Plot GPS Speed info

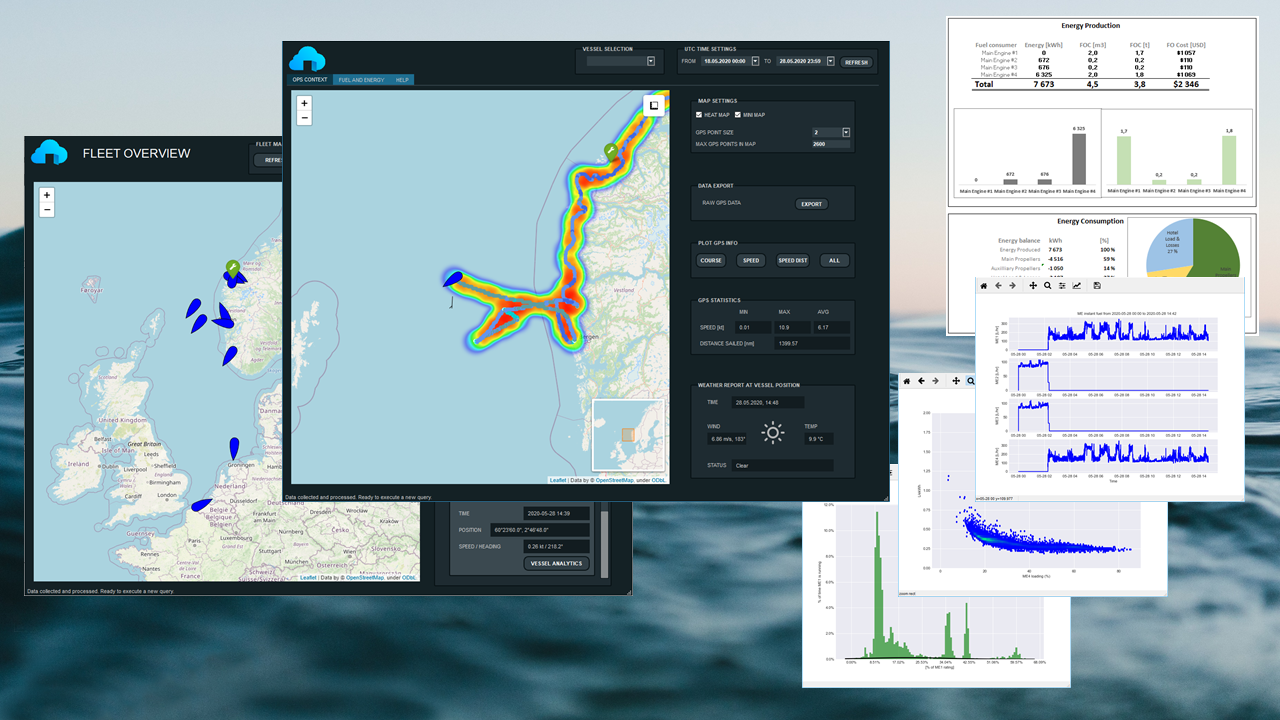pos(751,260)
